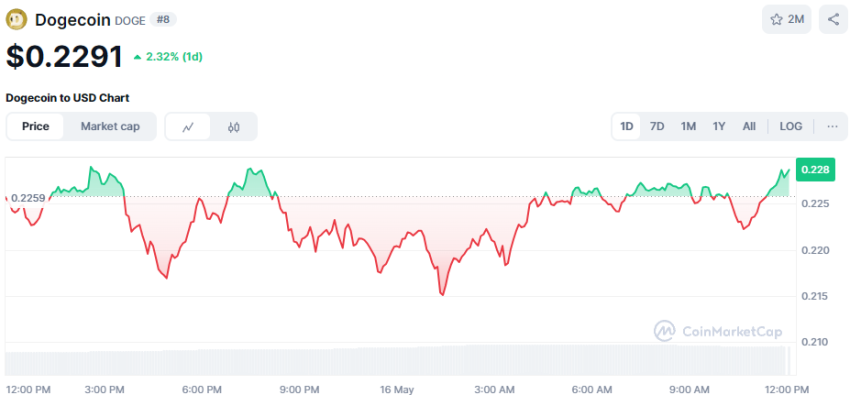850x395 pixels.
Task: Choose the 1D time range
Action: (x=627, y=126)
